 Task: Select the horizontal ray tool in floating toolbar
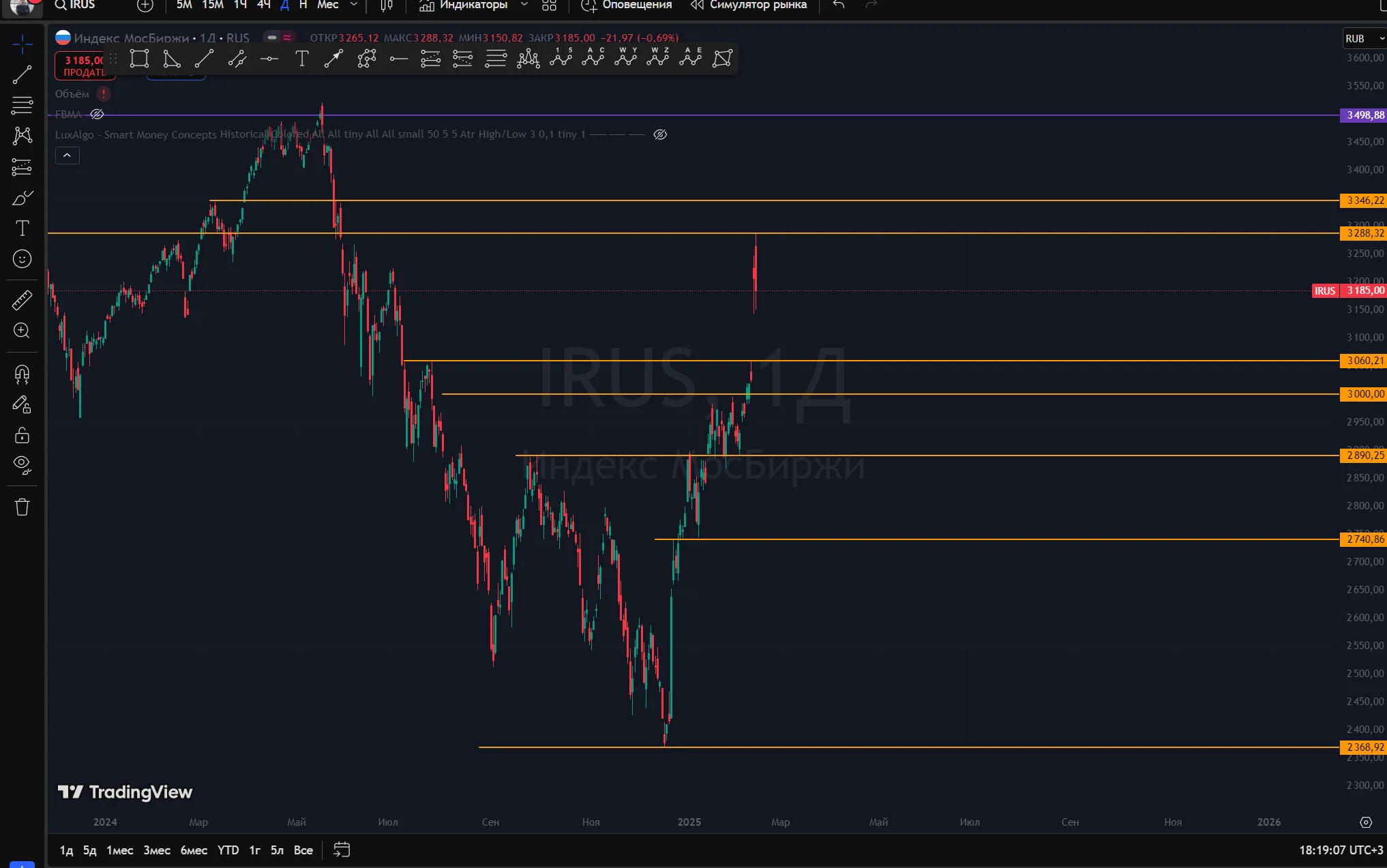[x=398, y=59]
